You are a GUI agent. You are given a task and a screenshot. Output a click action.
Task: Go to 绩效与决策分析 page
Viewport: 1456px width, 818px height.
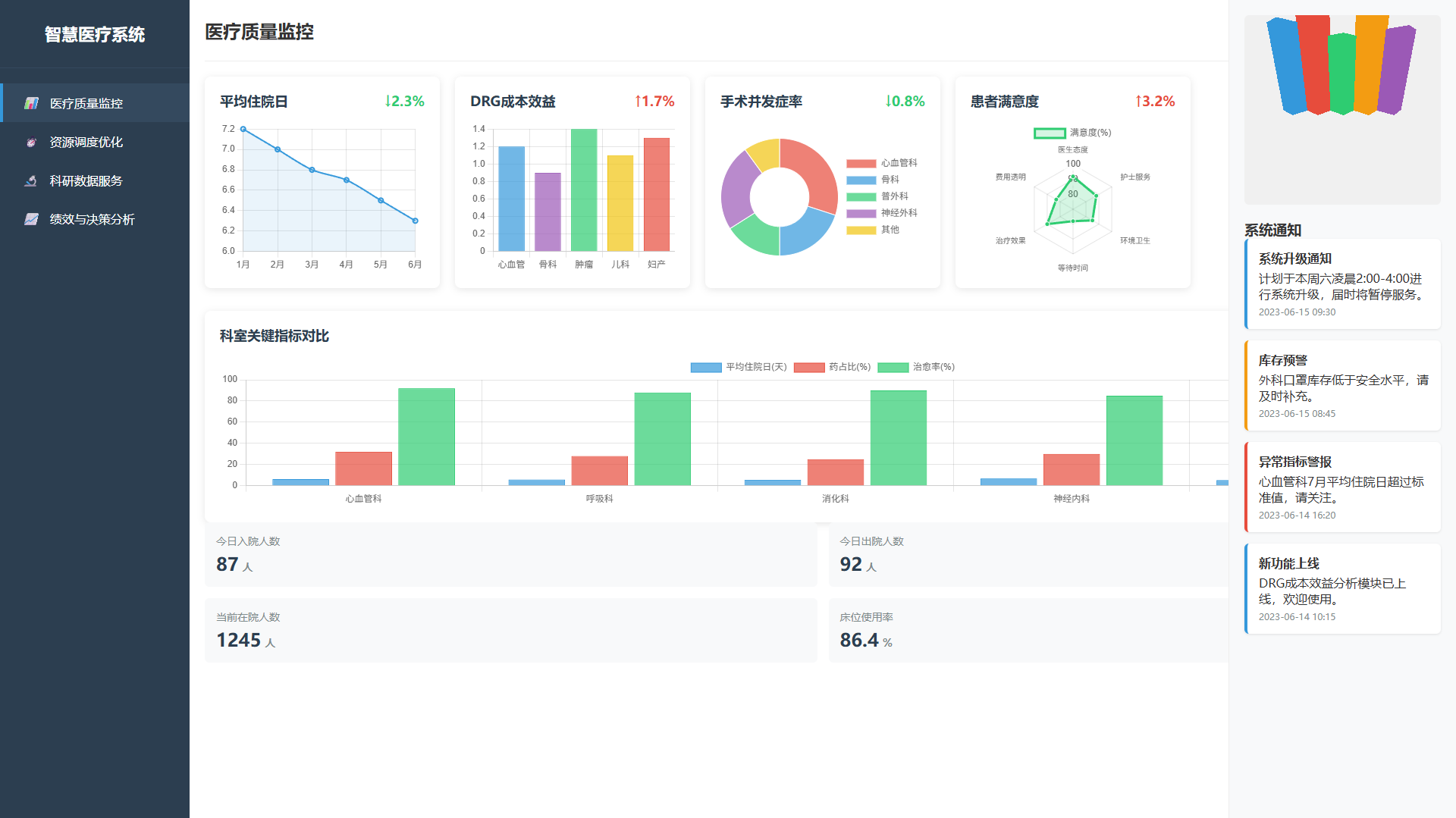pos(92,219)
